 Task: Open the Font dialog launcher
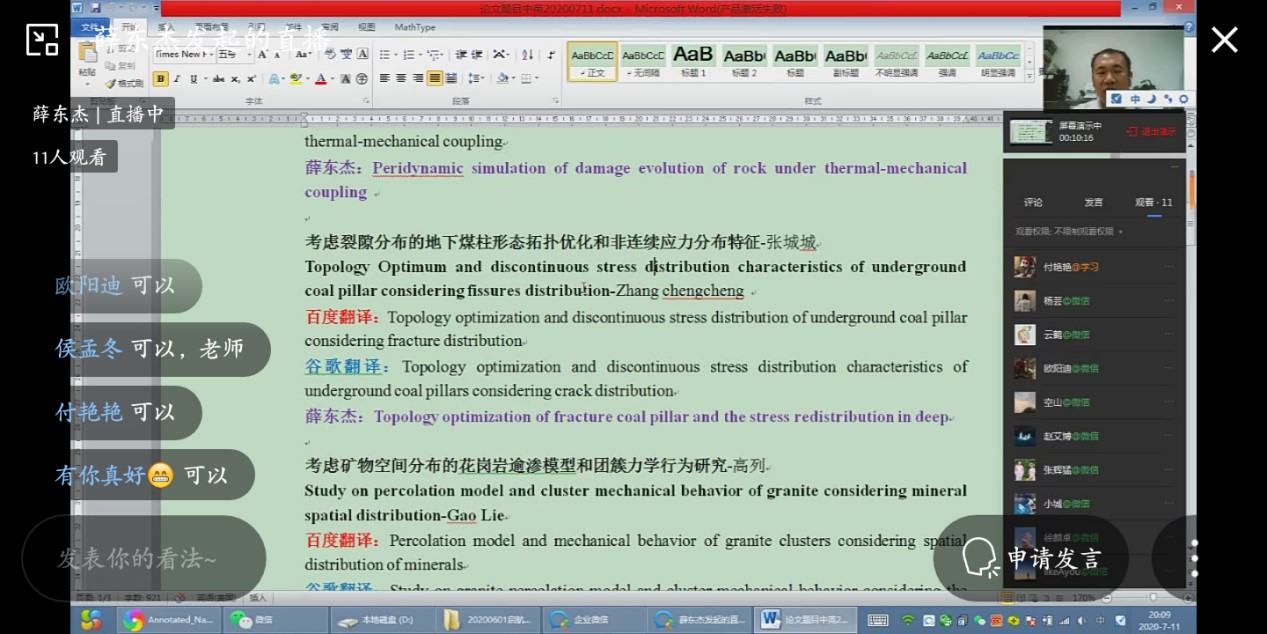(366, 100)
